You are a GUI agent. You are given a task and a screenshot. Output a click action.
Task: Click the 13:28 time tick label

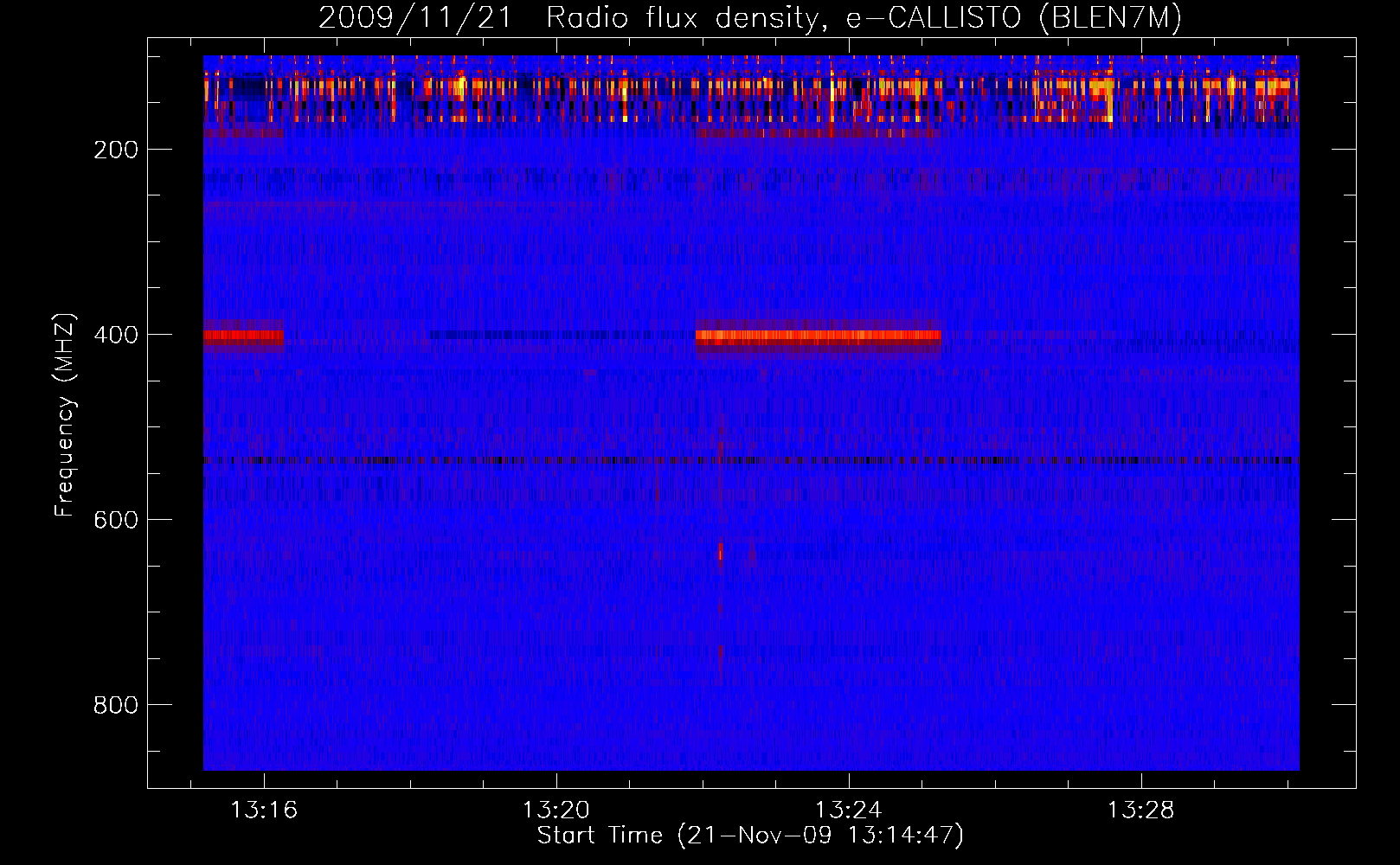(1141, 810)
